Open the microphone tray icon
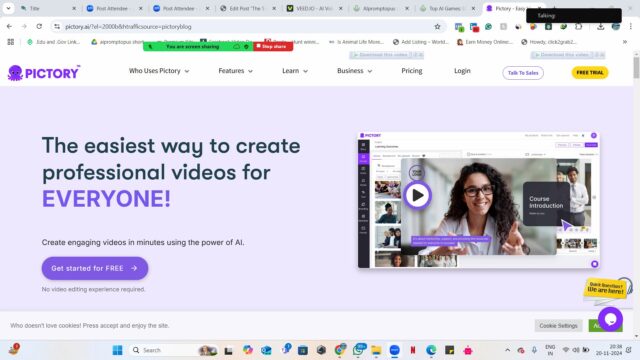Screen dimensions: 640x360 [534, 350]
